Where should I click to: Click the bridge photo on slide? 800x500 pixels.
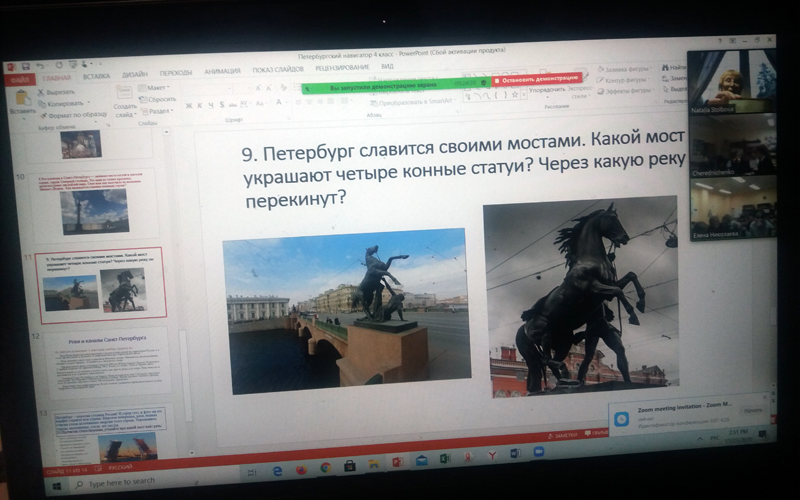[x=347, y=311]
